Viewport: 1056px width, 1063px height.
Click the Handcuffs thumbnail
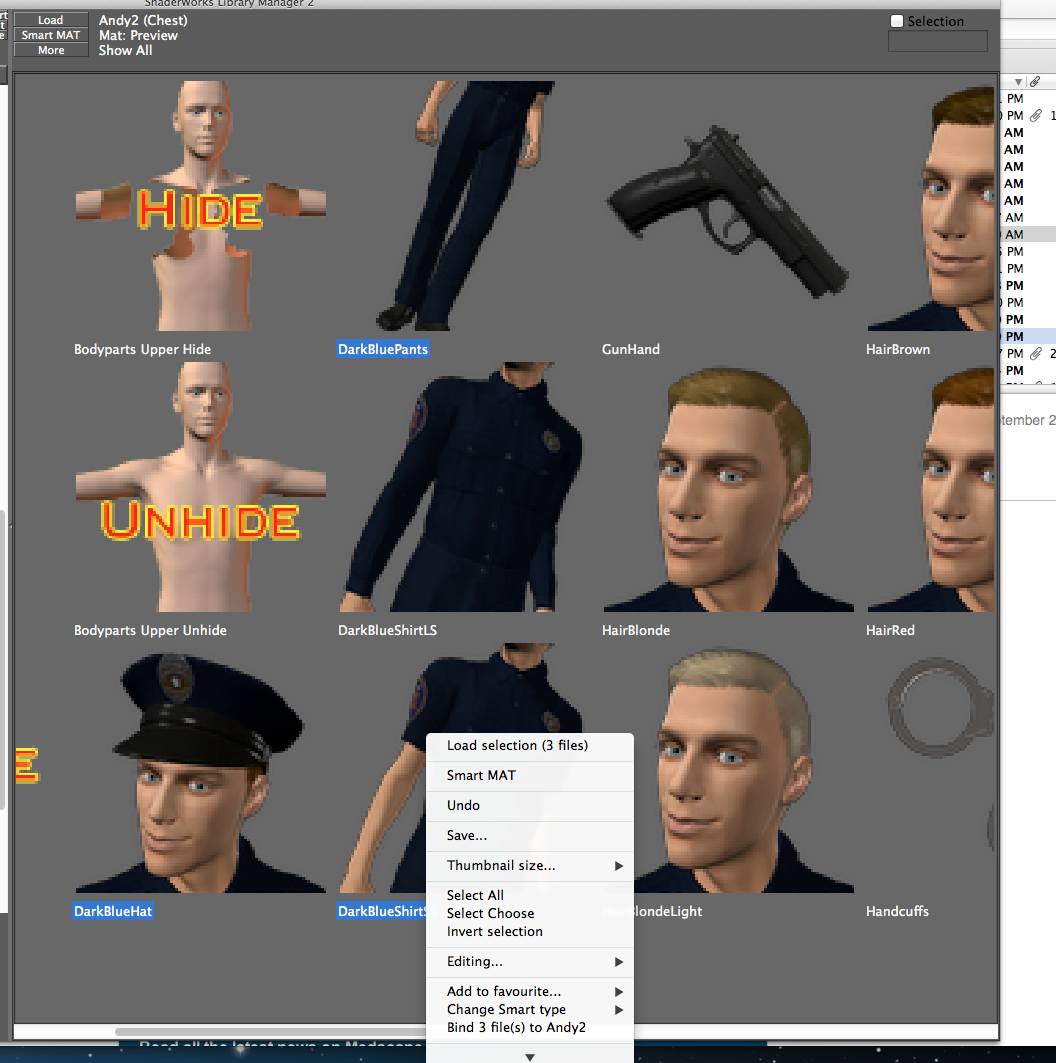pyautogui.click(x=930, y=768)
